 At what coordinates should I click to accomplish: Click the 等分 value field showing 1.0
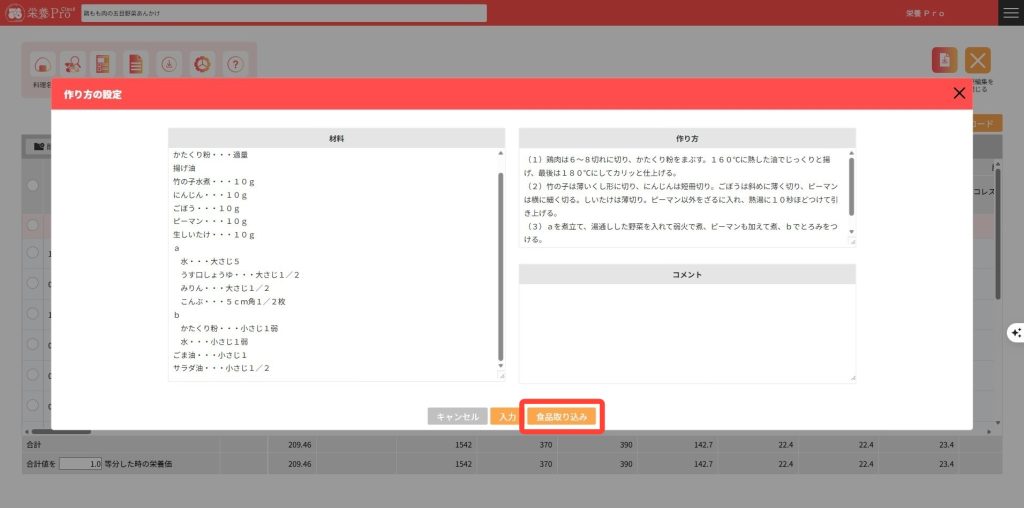(x=81, y=464)
